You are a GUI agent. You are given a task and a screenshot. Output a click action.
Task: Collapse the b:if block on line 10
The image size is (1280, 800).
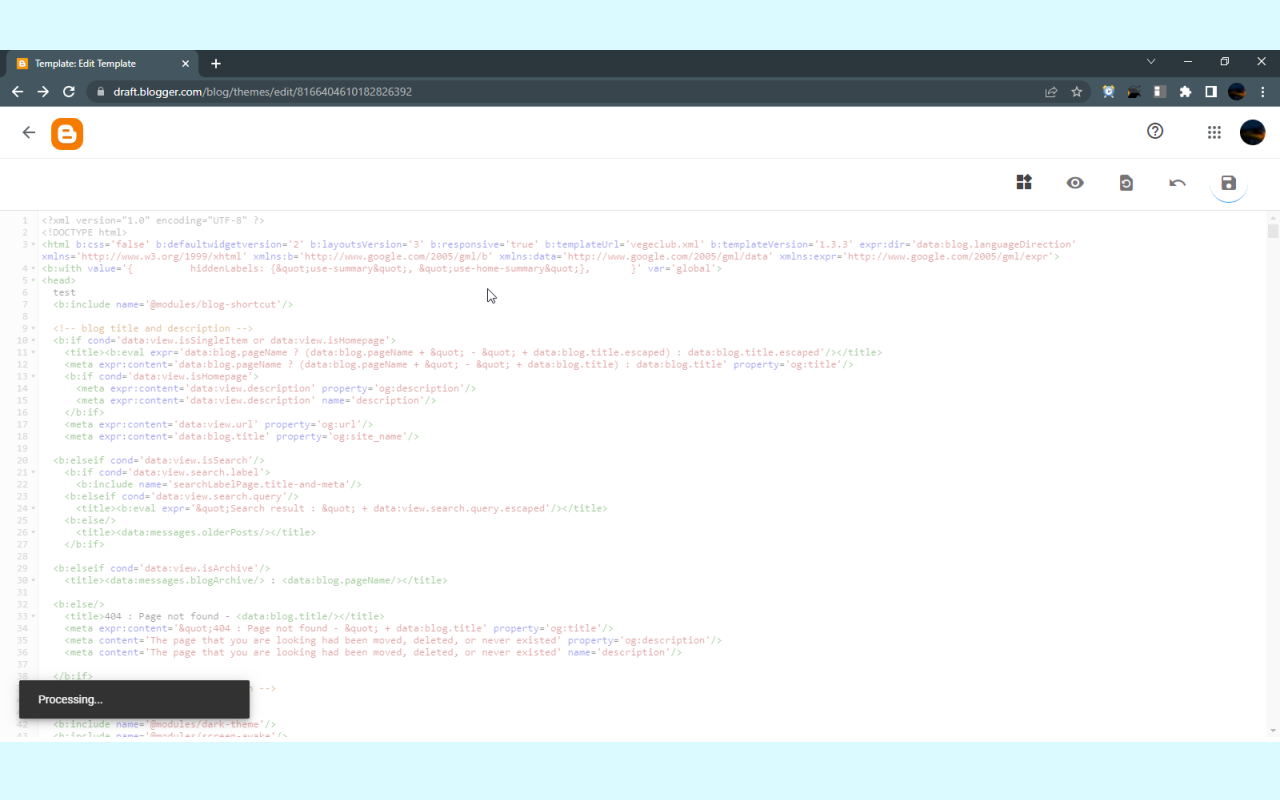tap(33, 340)
